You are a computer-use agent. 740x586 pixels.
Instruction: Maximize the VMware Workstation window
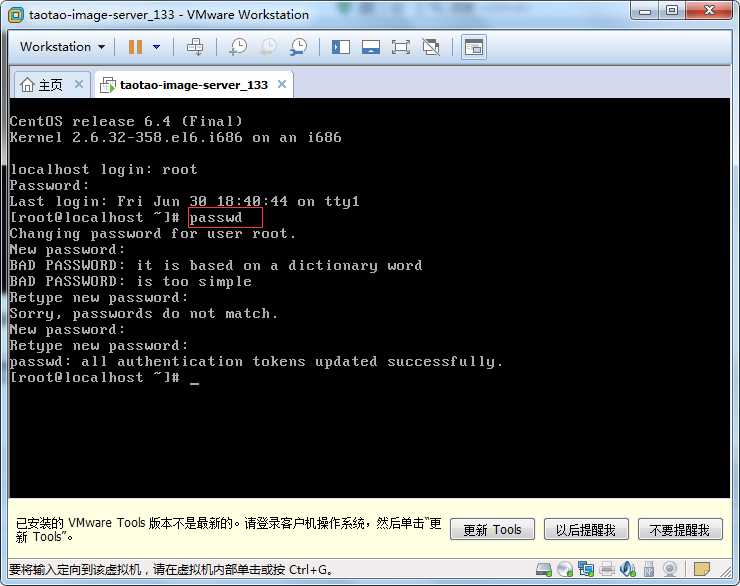tap(672, 10)
